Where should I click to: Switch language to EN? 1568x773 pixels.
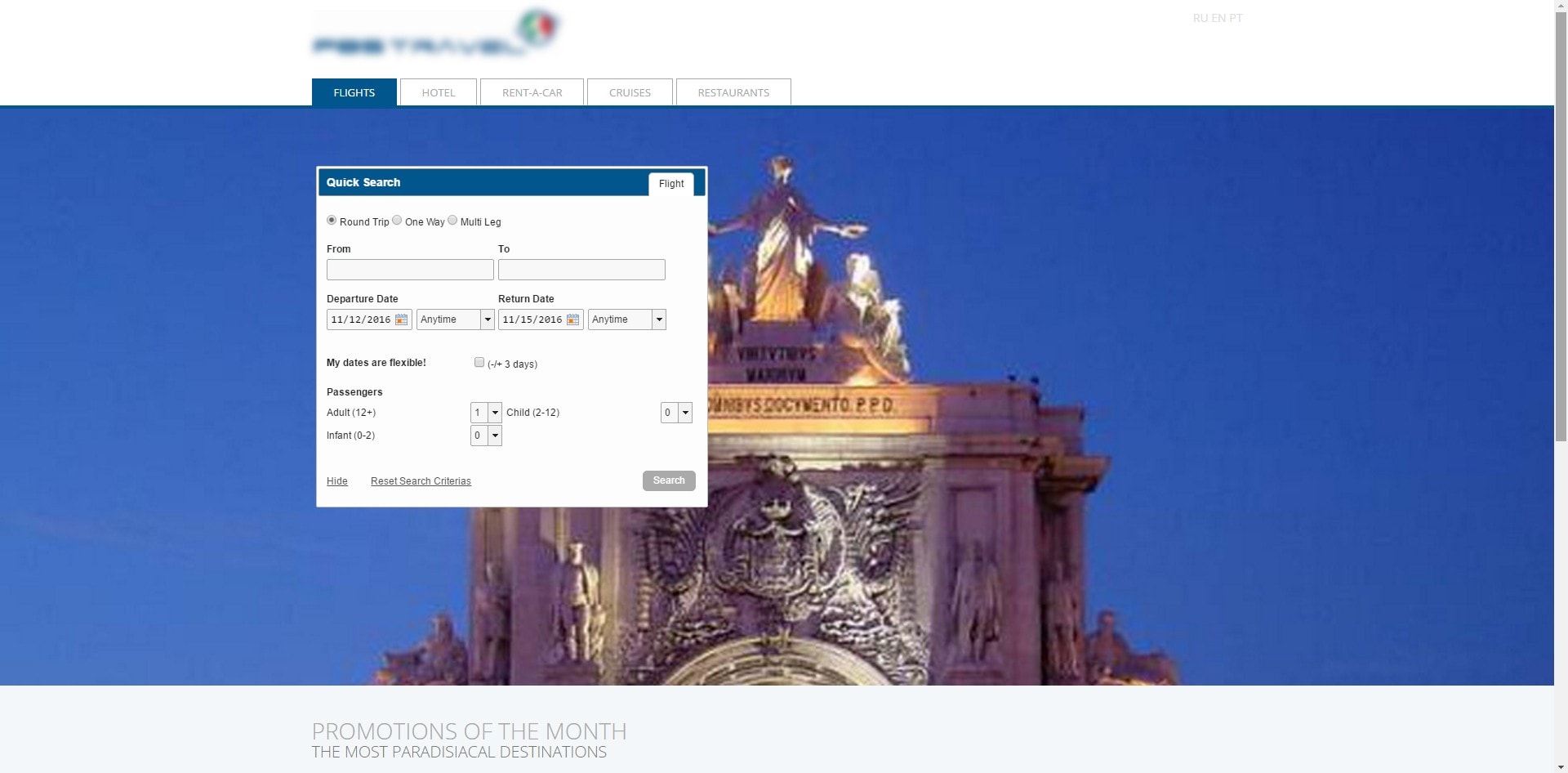coord(1218,18)
